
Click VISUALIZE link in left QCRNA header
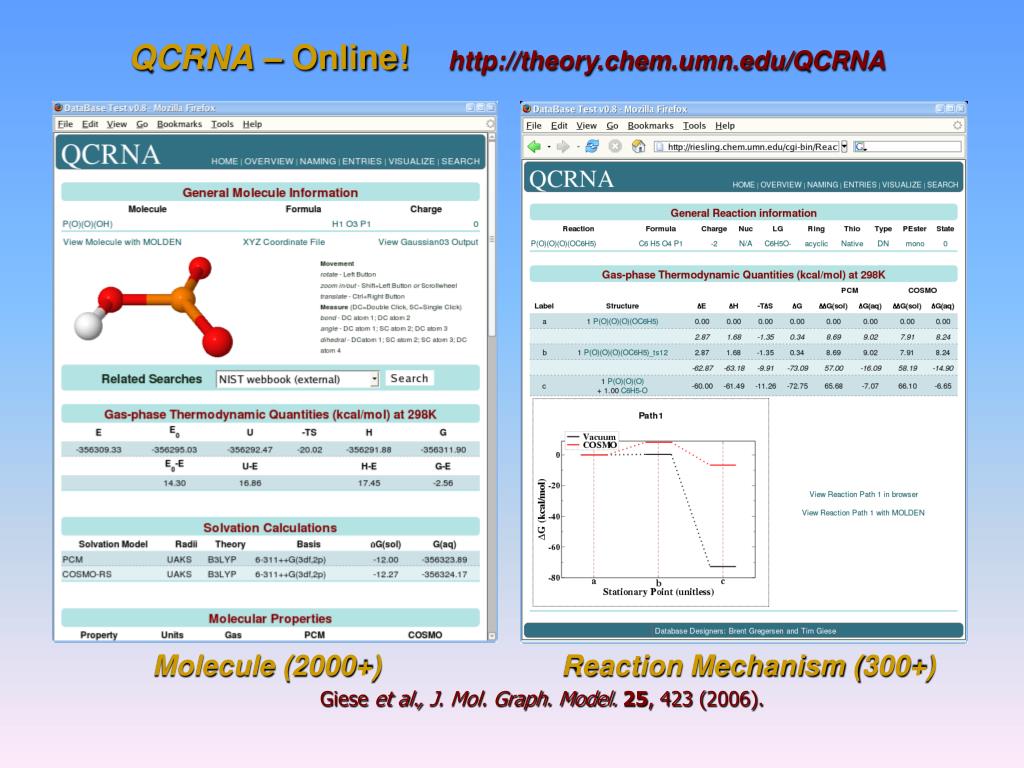[411, 161]
